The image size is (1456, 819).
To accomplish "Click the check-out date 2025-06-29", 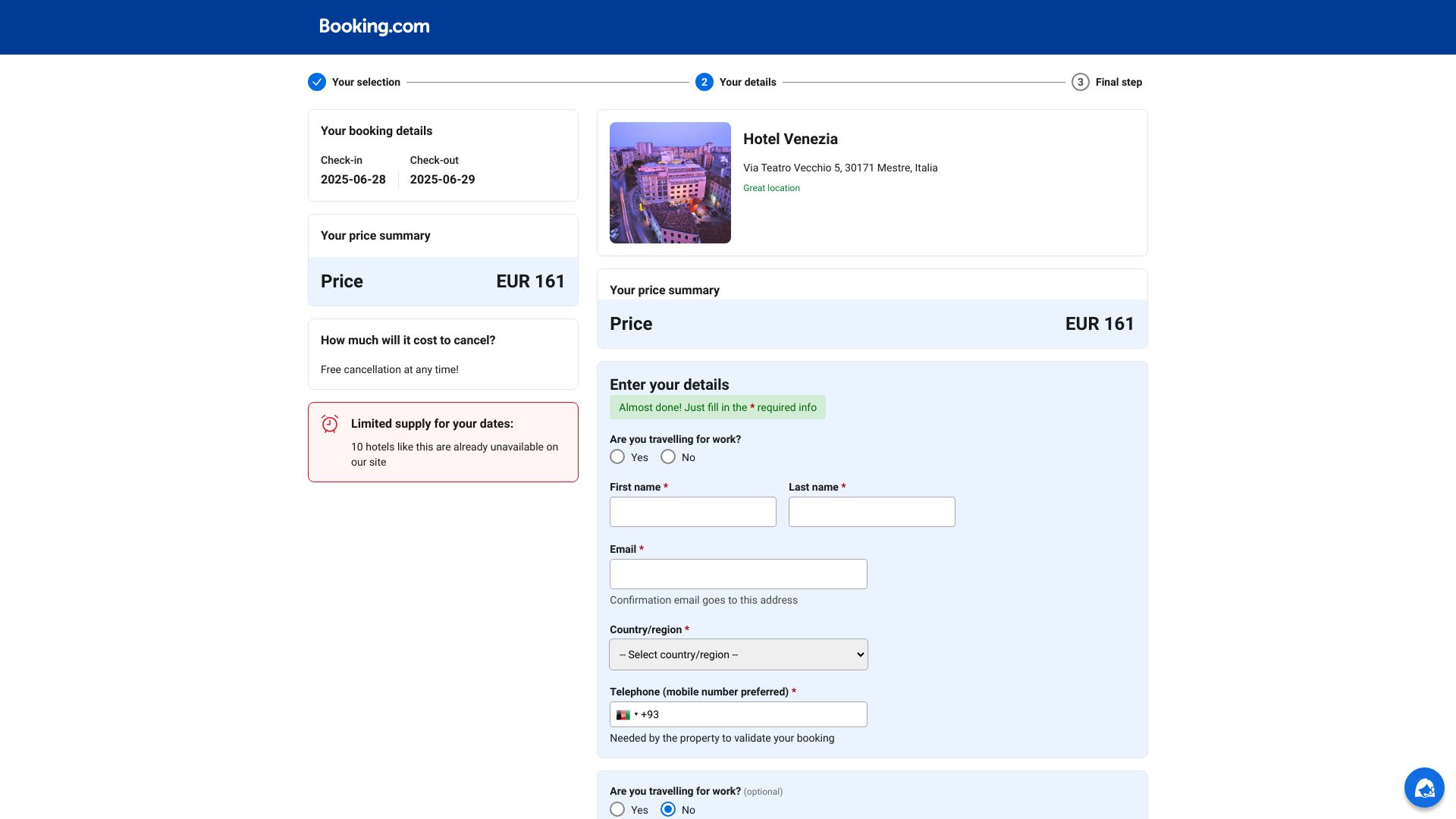I will [x=443, y=180].
